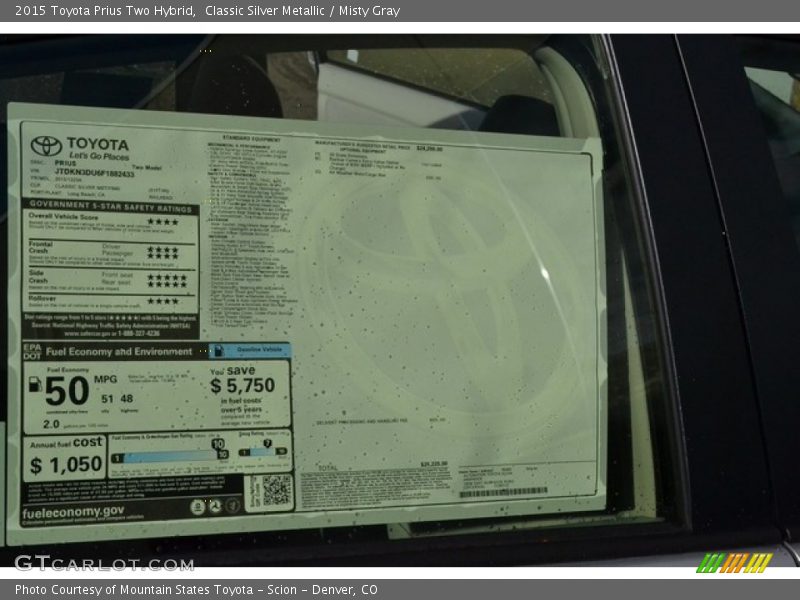Click the Overall Vehicle Score star rating
800x600 pixels.
(163, 222)
